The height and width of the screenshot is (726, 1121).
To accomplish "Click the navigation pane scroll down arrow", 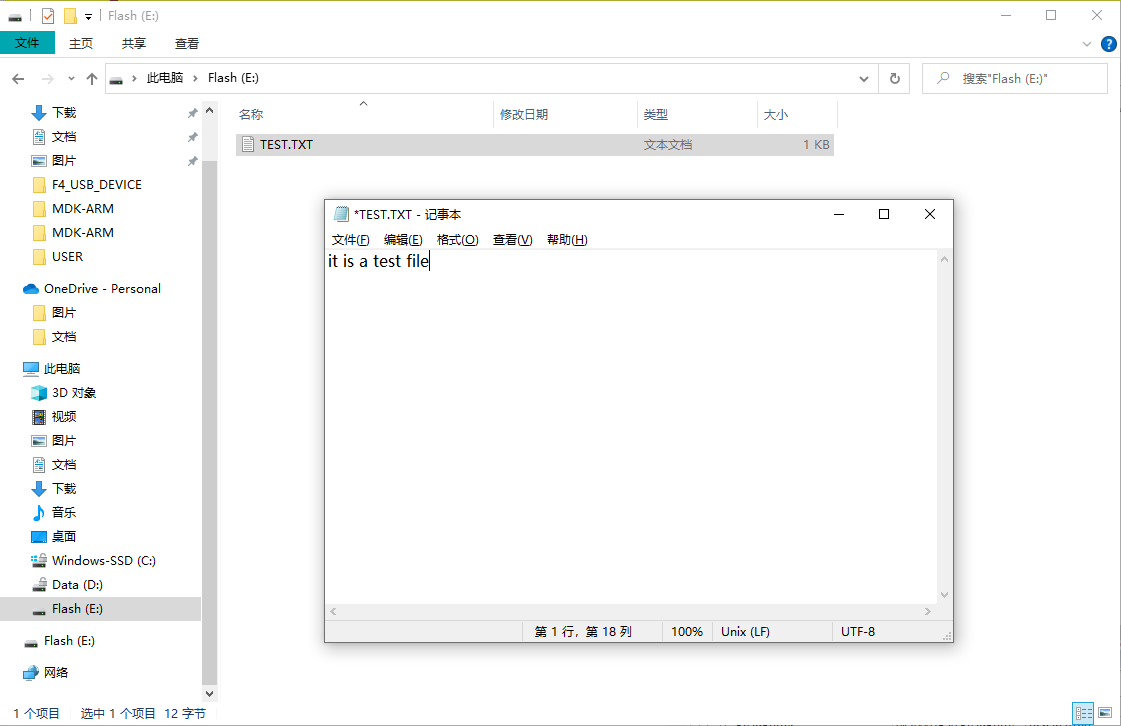I will (209, 693).
